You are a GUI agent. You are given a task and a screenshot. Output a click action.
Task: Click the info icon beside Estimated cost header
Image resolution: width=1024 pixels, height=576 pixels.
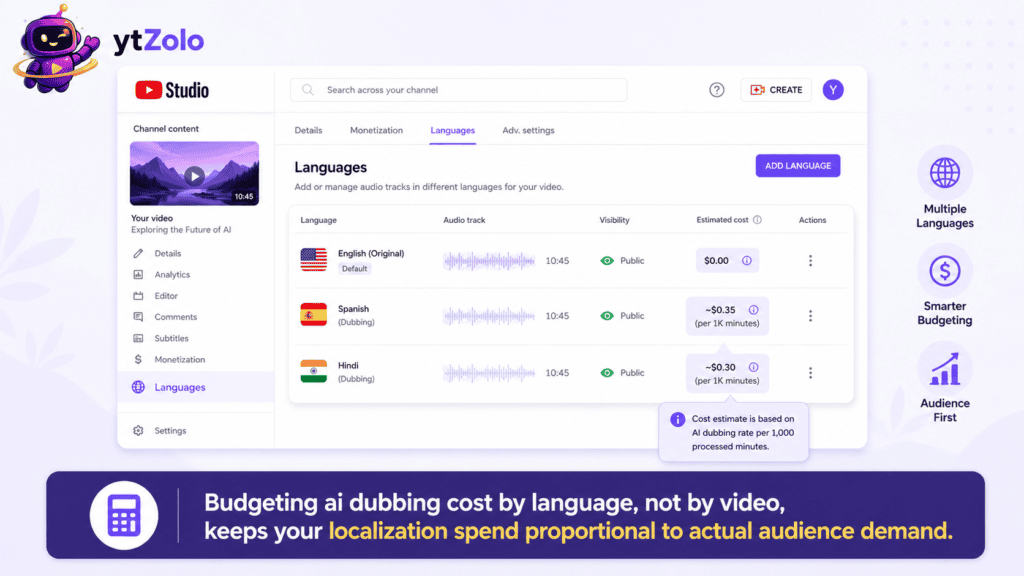(757, 220)
